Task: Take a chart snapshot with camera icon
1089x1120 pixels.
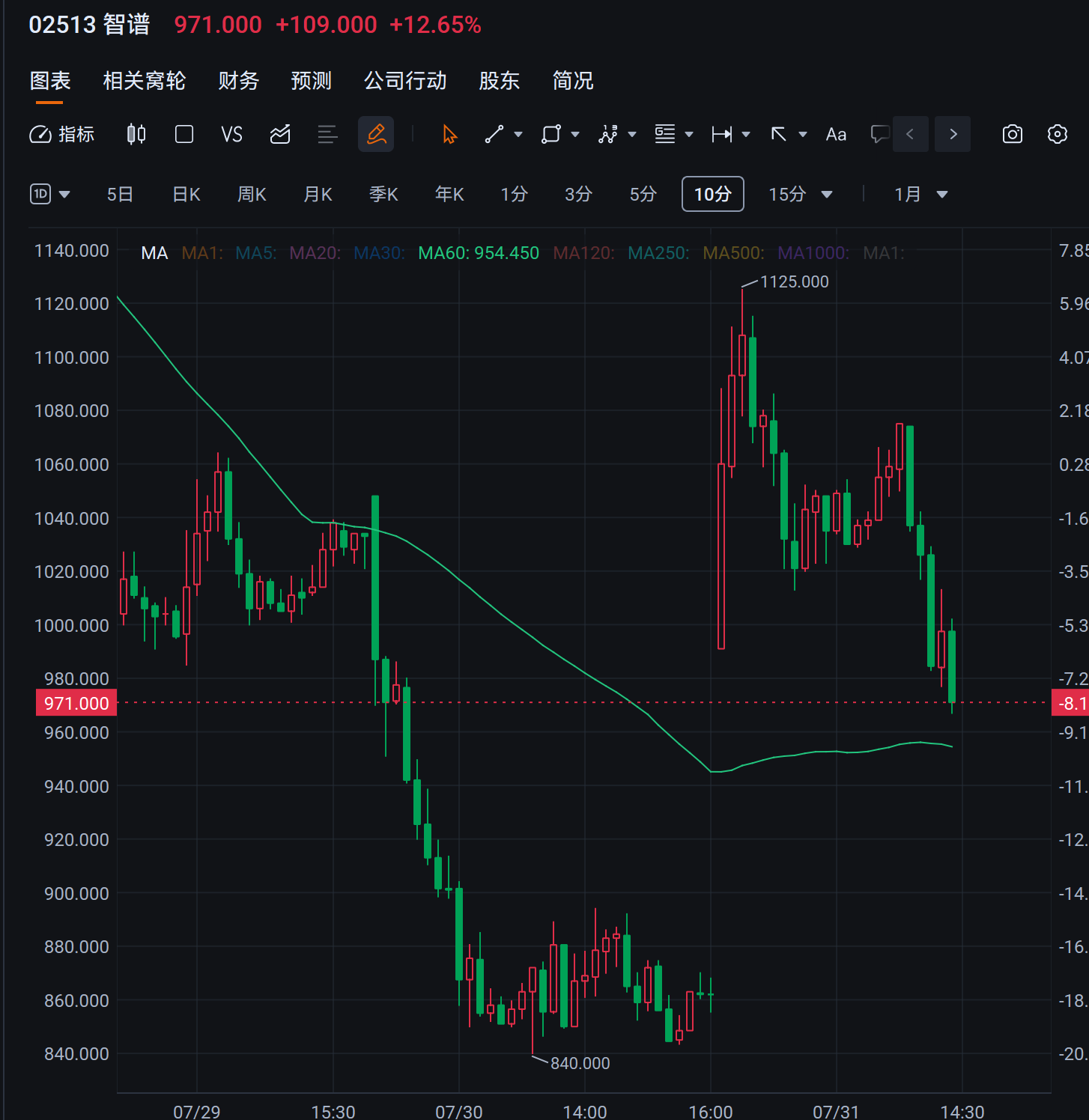Action: [1013, 134]
